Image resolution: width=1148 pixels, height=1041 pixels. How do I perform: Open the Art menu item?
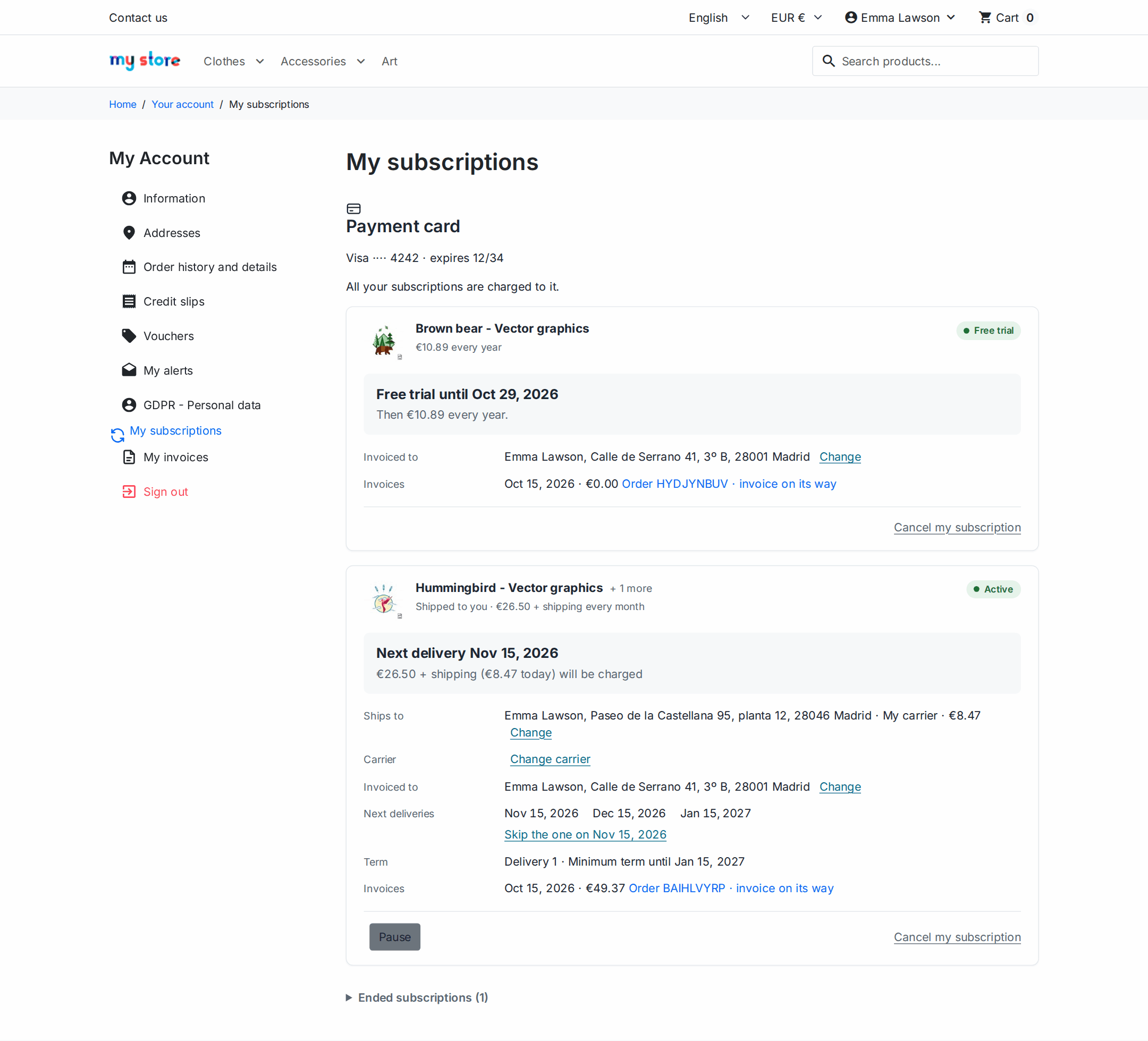pos(390,61)
